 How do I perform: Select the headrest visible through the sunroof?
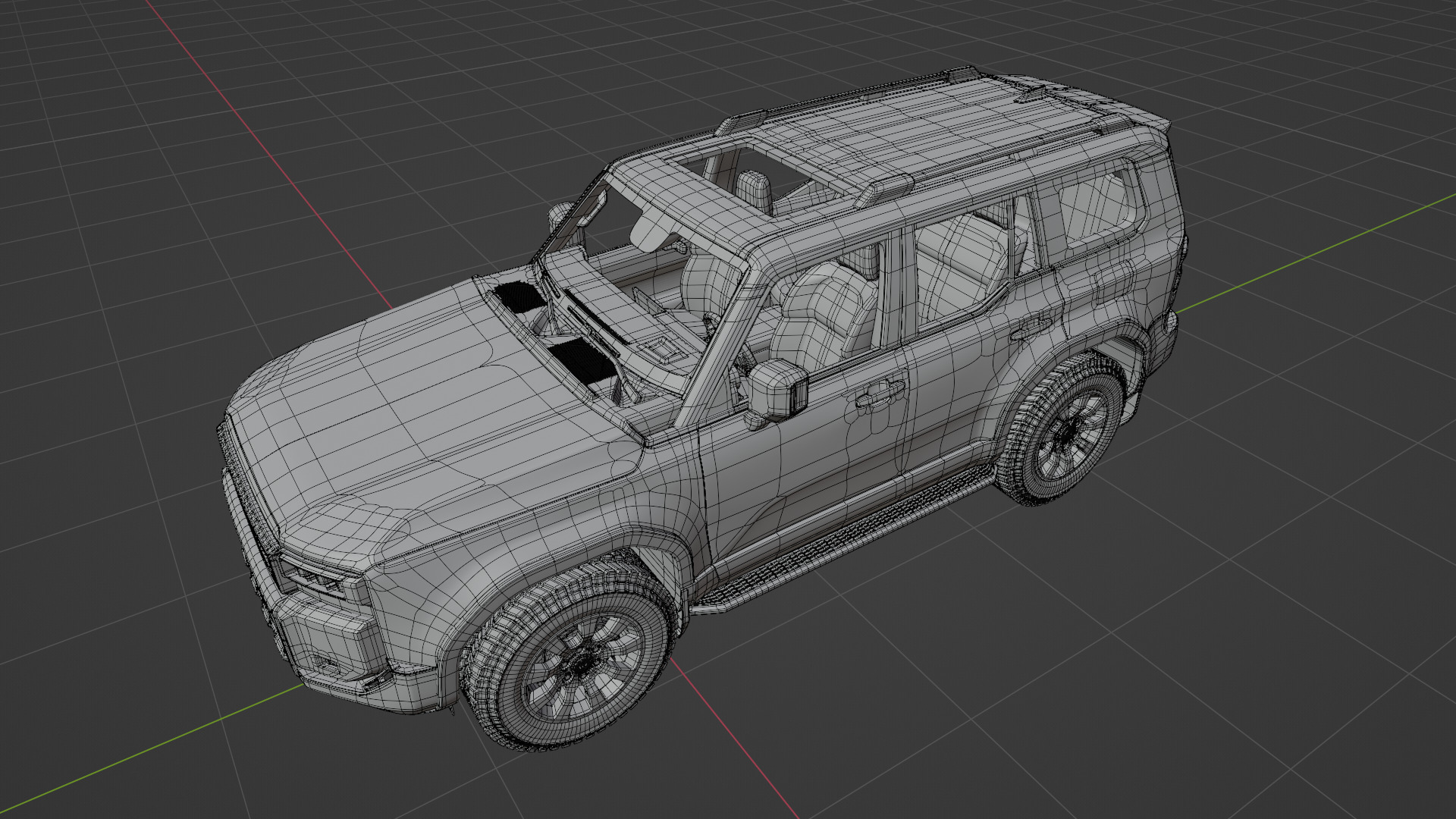[x=754, y=191]
